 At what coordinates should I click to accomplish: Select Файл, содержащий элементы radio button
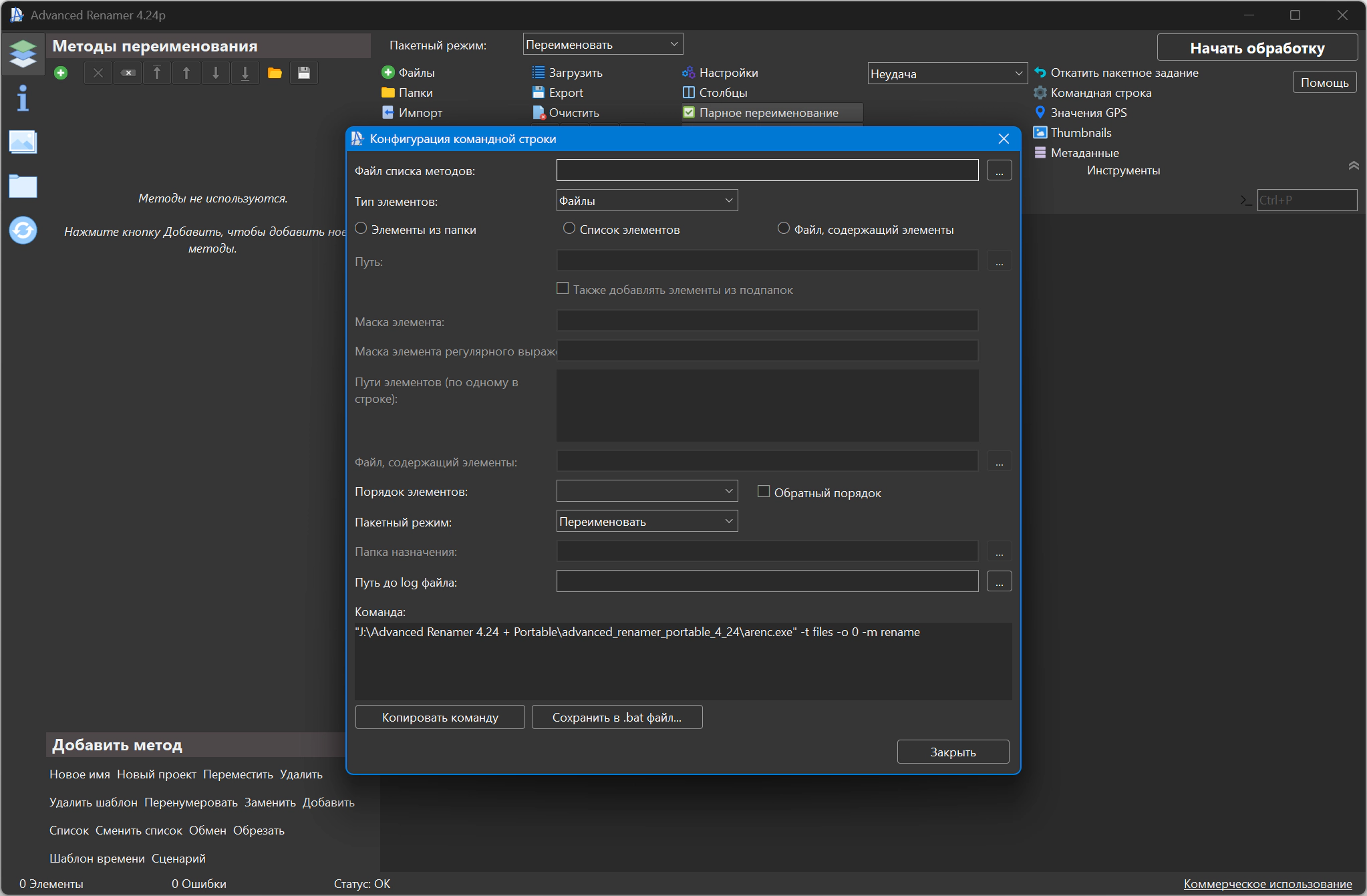click(784, 229)
